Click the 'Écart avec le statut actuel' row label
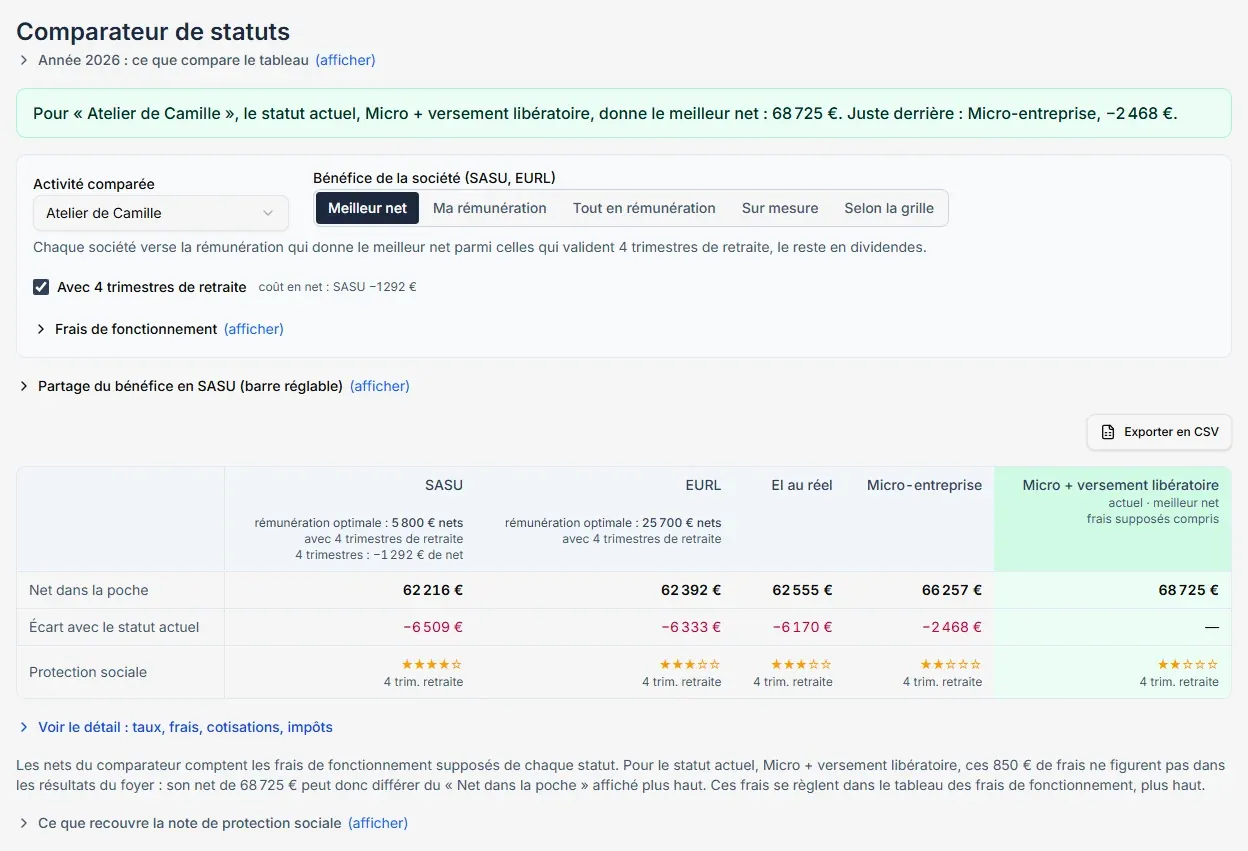 [x=114, y=627]
